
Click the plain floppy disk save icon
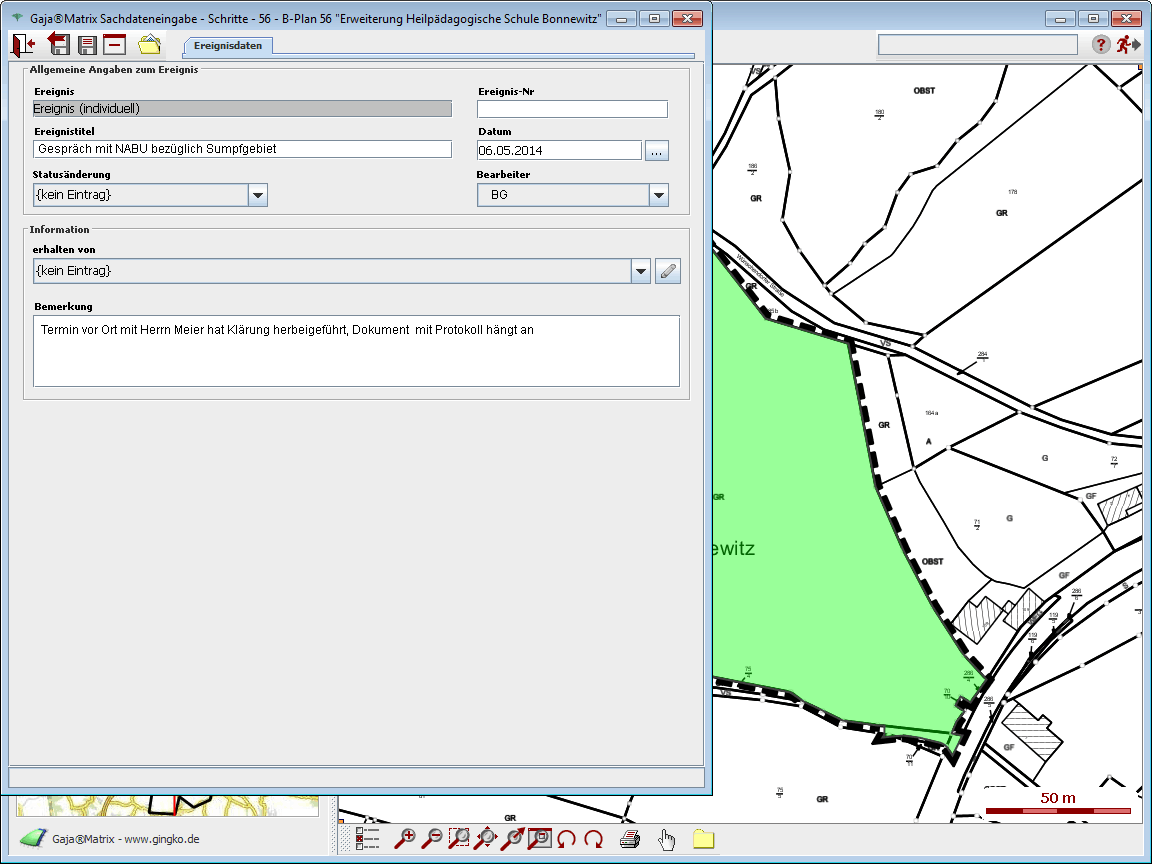click(87, 44)
